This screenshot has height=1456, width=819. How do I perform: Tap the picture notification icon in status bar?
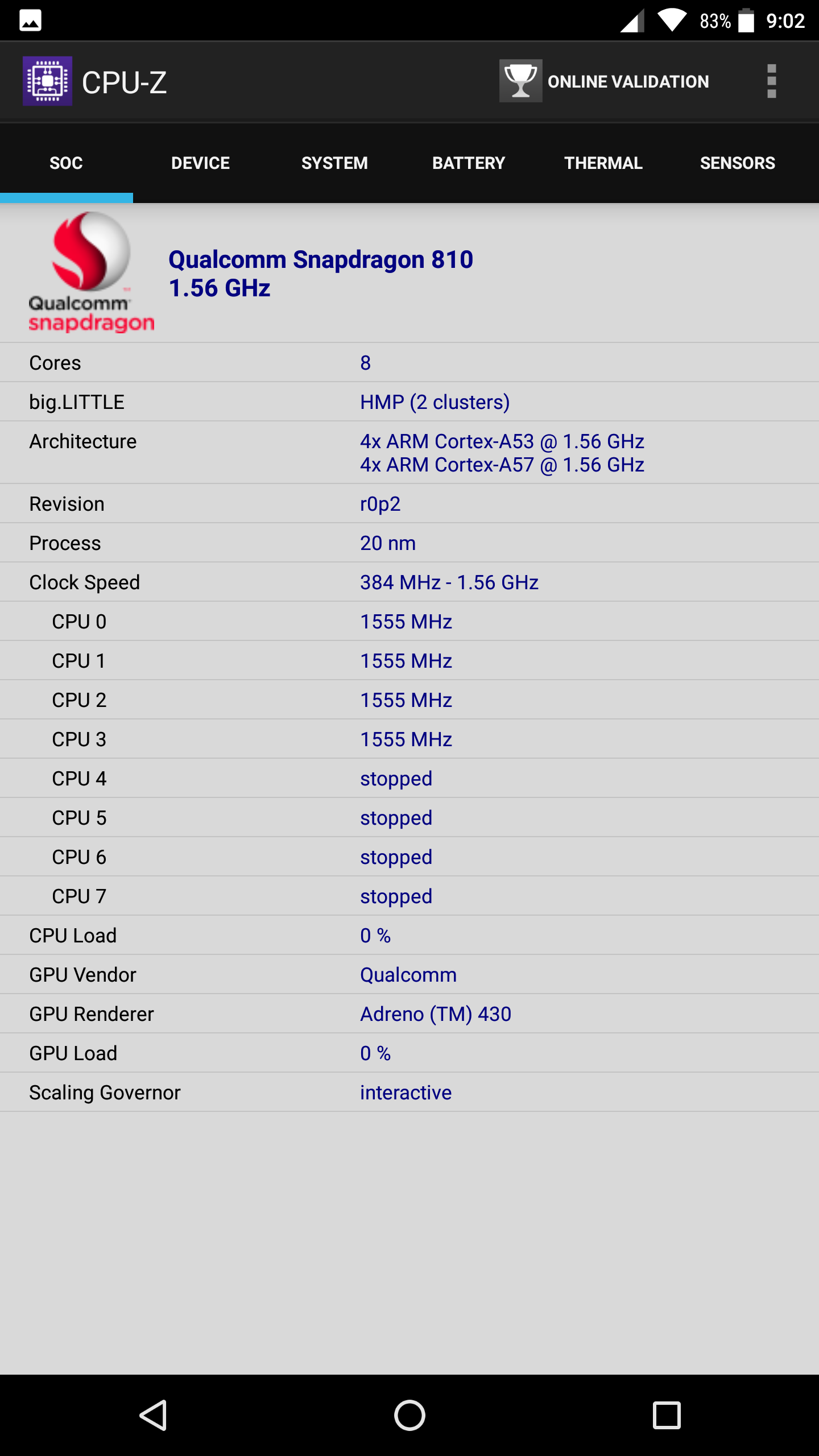click(x=30, y=21)
